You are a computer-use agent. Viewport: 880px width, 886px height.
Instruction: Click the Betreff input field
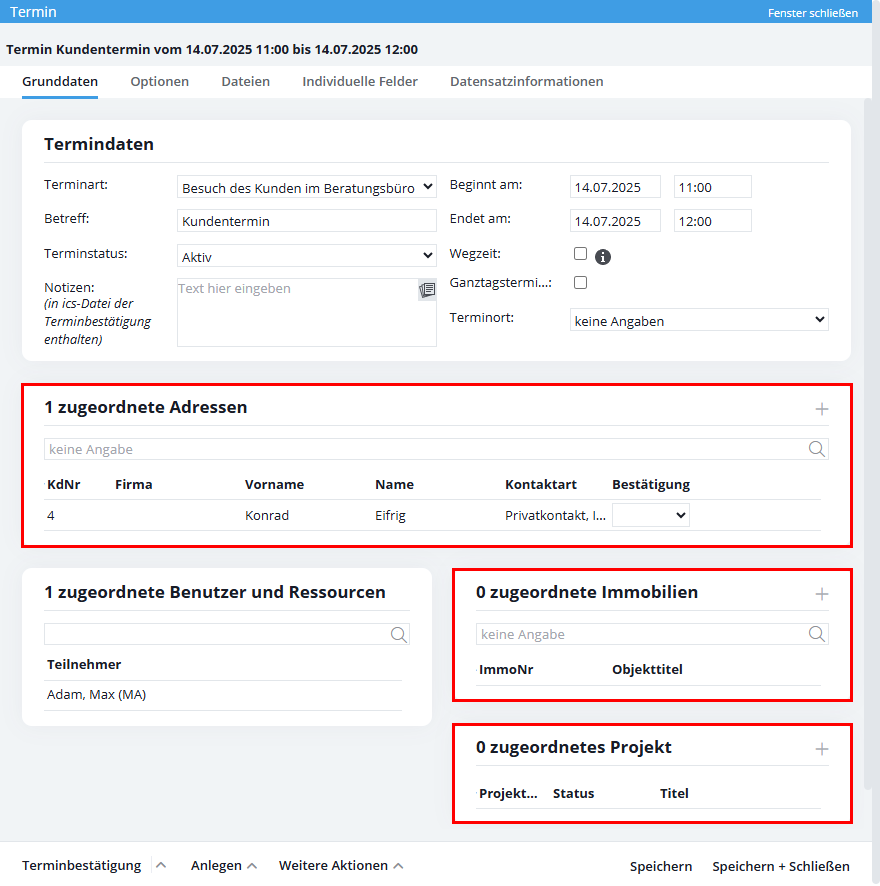pos(306,221)
